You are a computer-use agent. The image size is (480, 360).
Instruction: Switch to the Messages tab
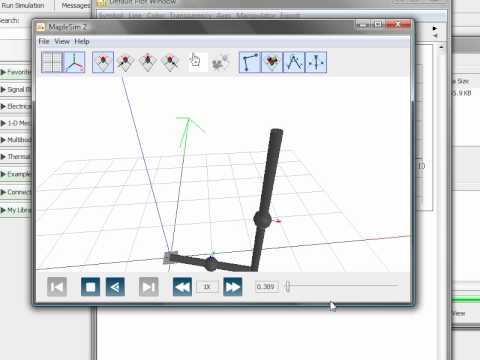click(x=75, y=6)
